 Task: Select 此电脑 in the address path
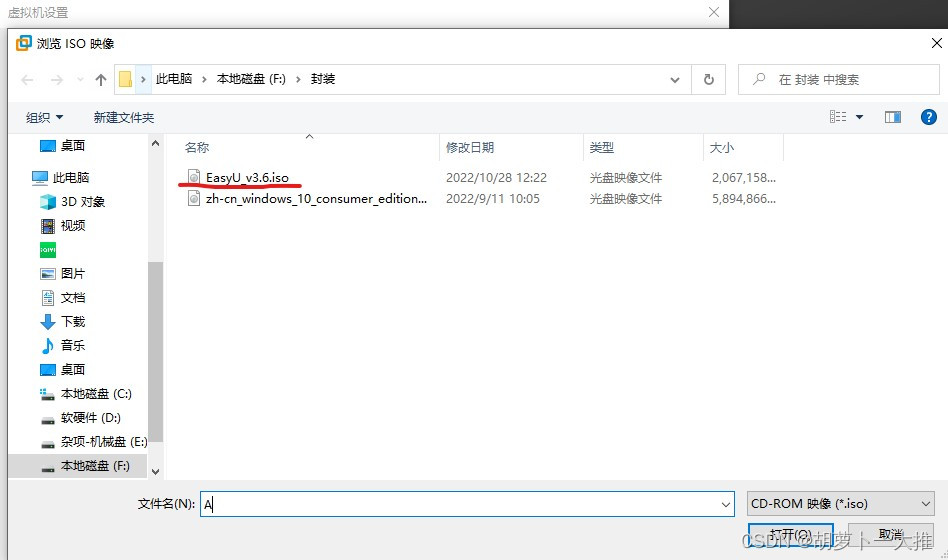point(174,79)
